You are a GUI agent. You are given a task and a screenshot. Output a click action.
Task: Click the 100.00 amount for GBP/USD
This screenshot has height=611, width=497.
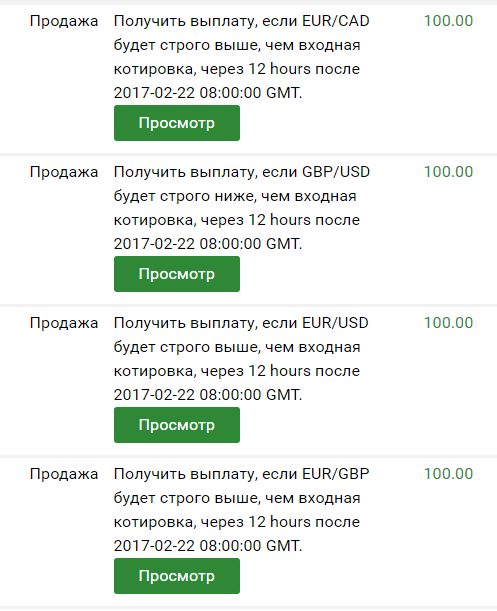click(448, 172)
